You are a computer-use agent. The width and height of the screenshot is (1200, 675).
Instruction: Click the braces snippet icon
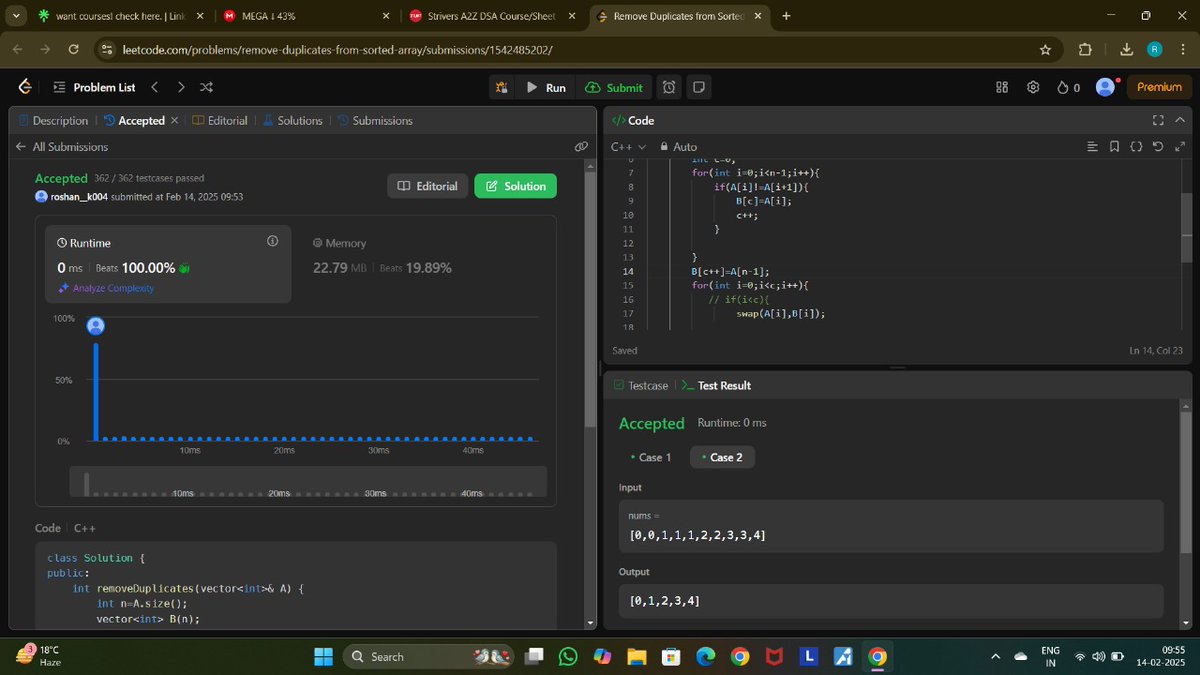[x=1136, y=146]
